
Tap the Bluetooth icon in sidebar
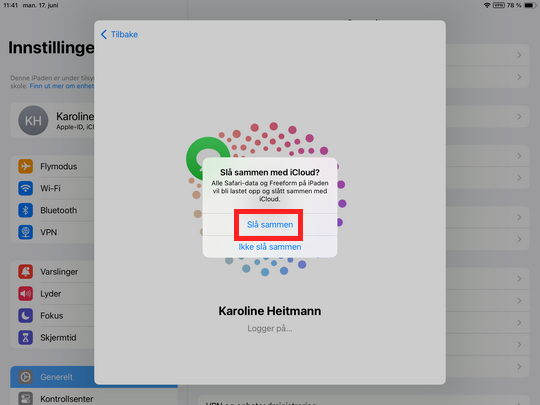coord(25,210)
